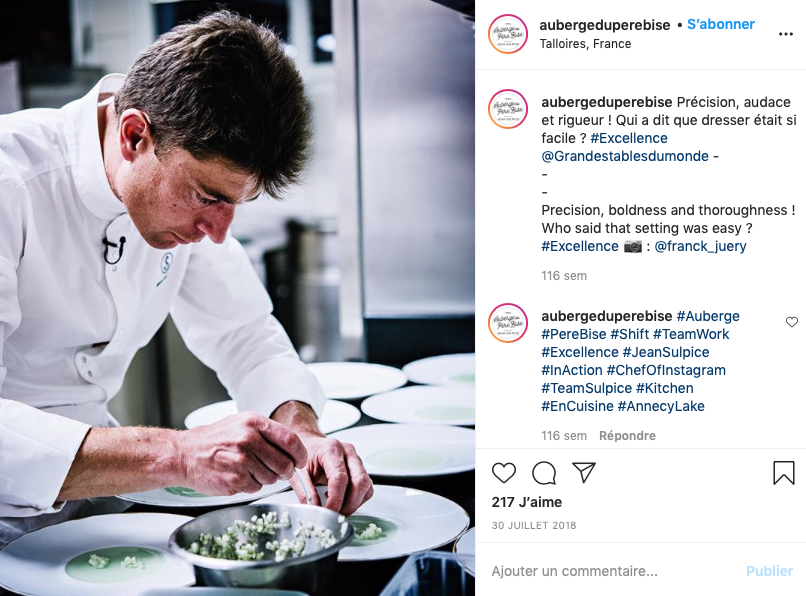806x596 pixels.
Task: Open the #JeanSulpice hashtag
Action: coord(666,352)
